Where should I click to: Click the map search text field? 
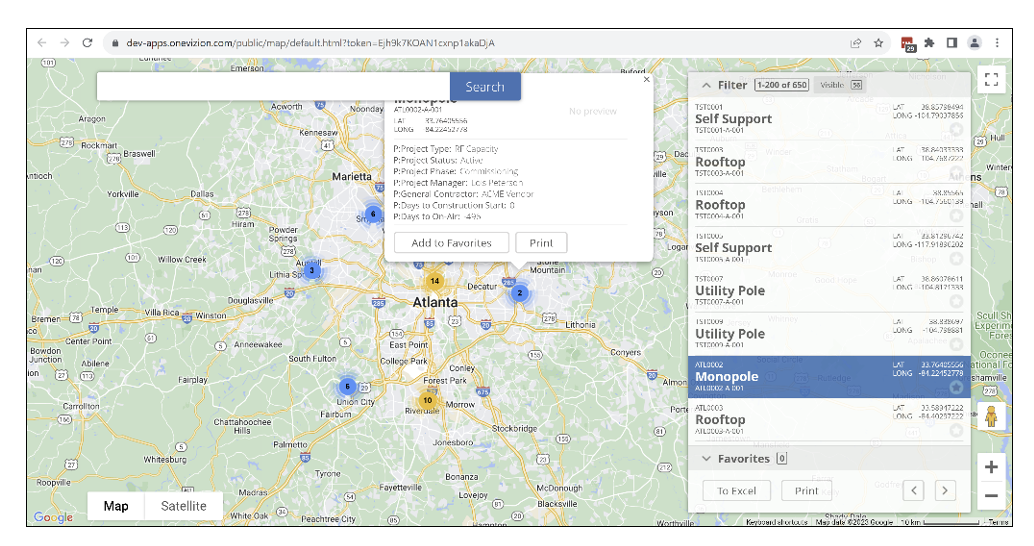click(273, 86)
